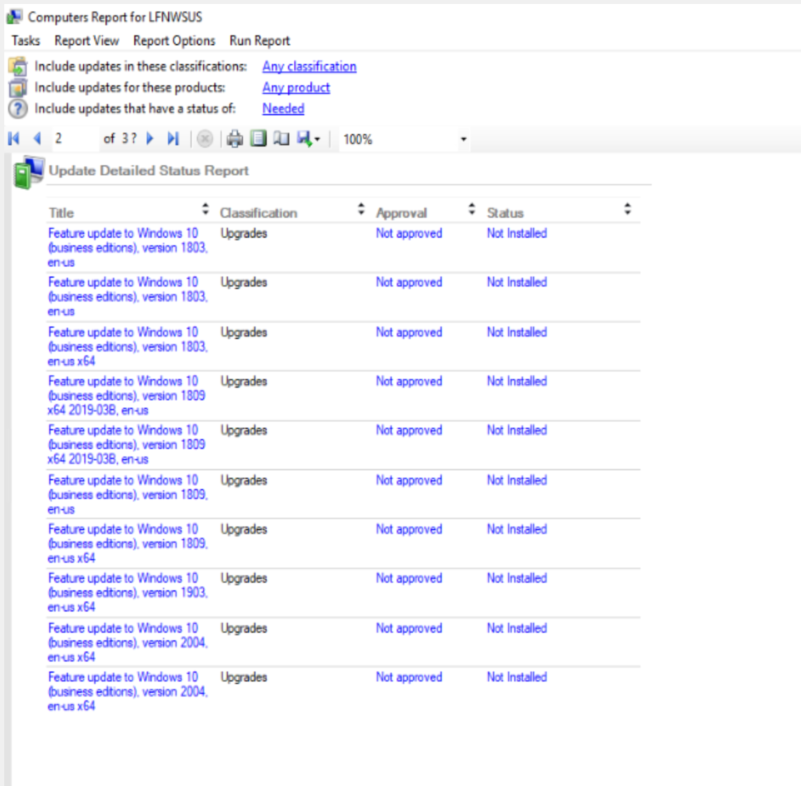Click the export save icon
The width and height of the screenshot is (801, 786).
tap(304, 138)
